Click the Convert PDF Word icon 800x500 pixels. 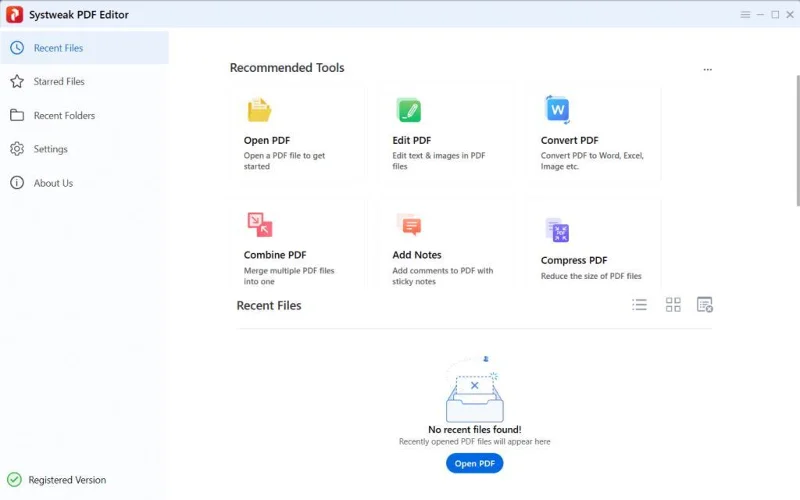tap(557, 109)
